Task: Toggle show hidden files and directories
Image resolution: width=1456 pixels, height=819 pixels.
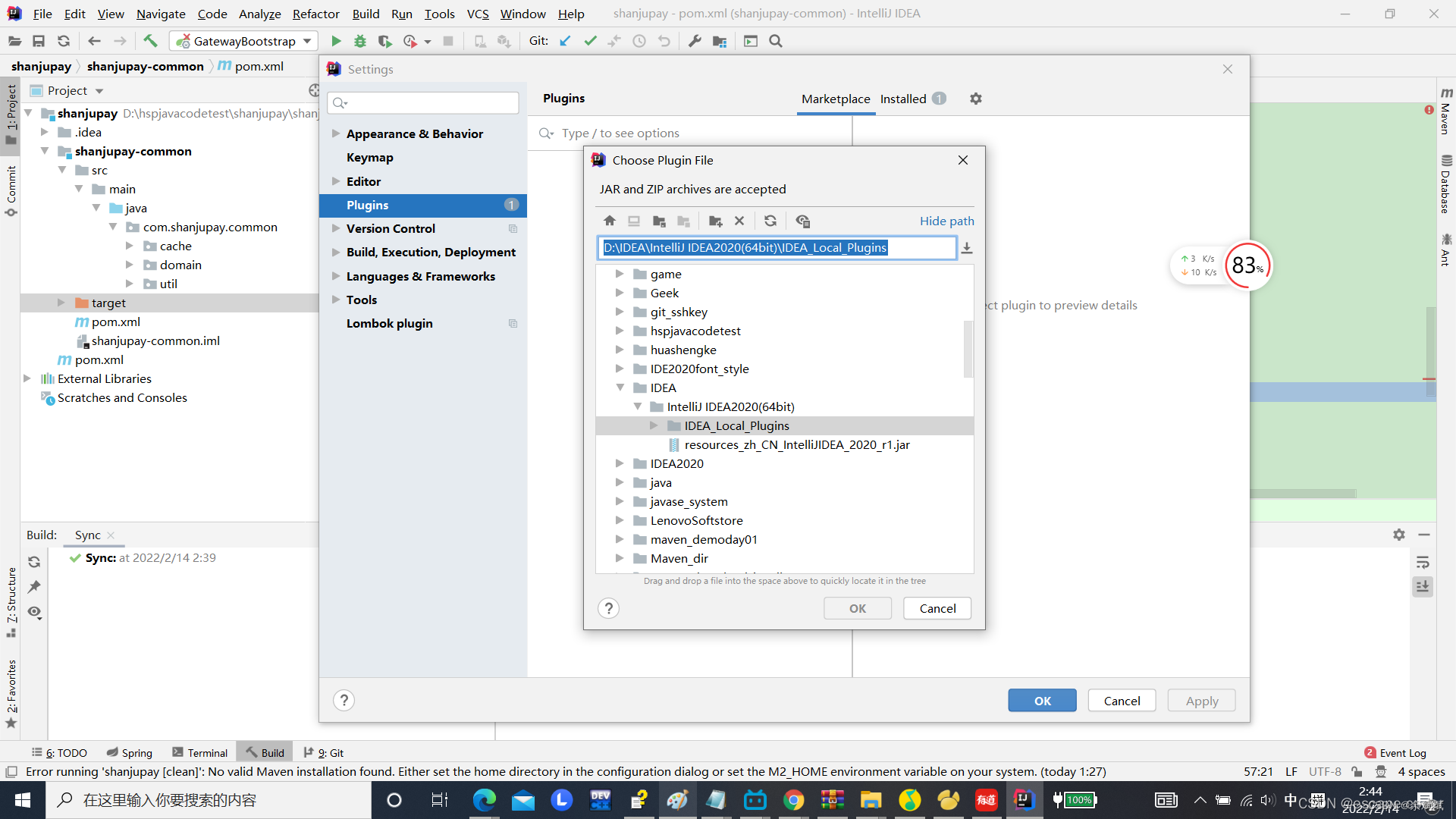Action: (x=803, y=221)
